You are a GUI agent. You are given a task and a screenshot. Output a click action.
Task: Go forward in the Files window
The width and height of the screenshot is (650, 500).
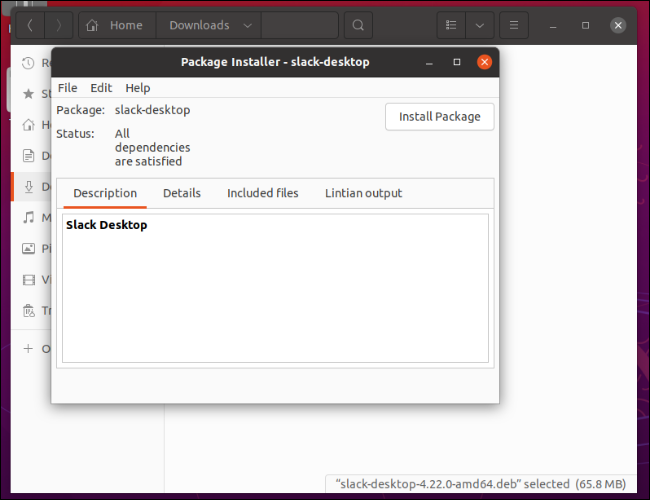(58, 25)
